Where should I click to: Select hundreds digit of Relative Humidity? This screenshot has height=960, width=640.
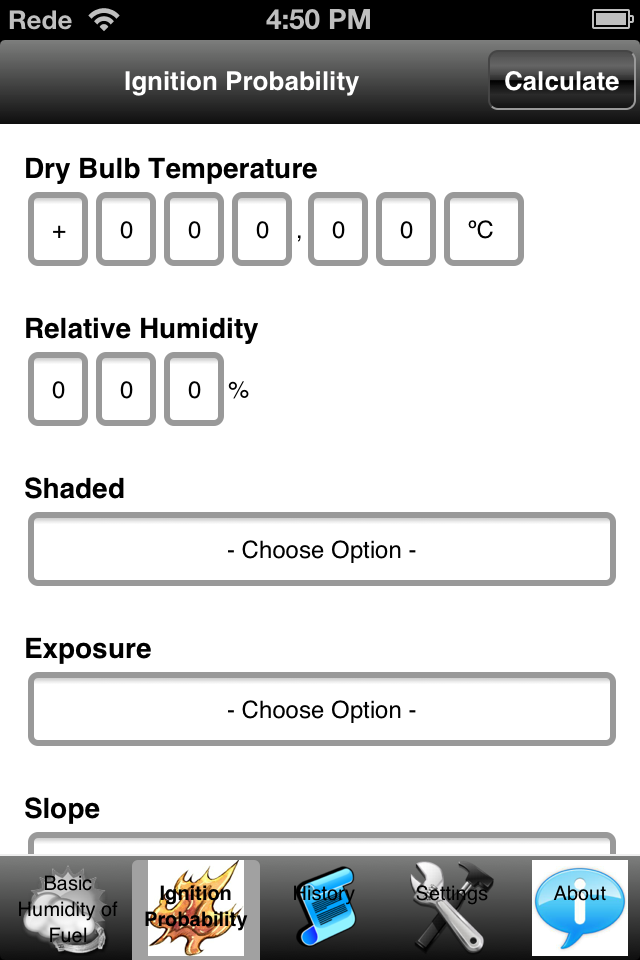pyautogui.click(x=58, y=389)
